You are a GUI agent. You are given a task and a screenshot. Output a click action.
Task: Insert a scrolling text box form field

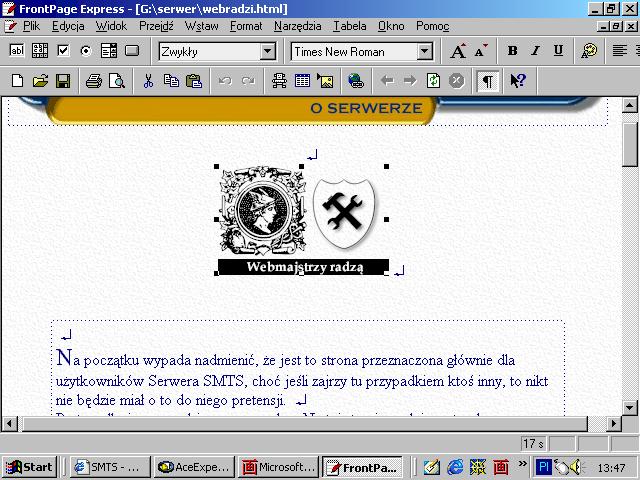[x=40, y=51]
